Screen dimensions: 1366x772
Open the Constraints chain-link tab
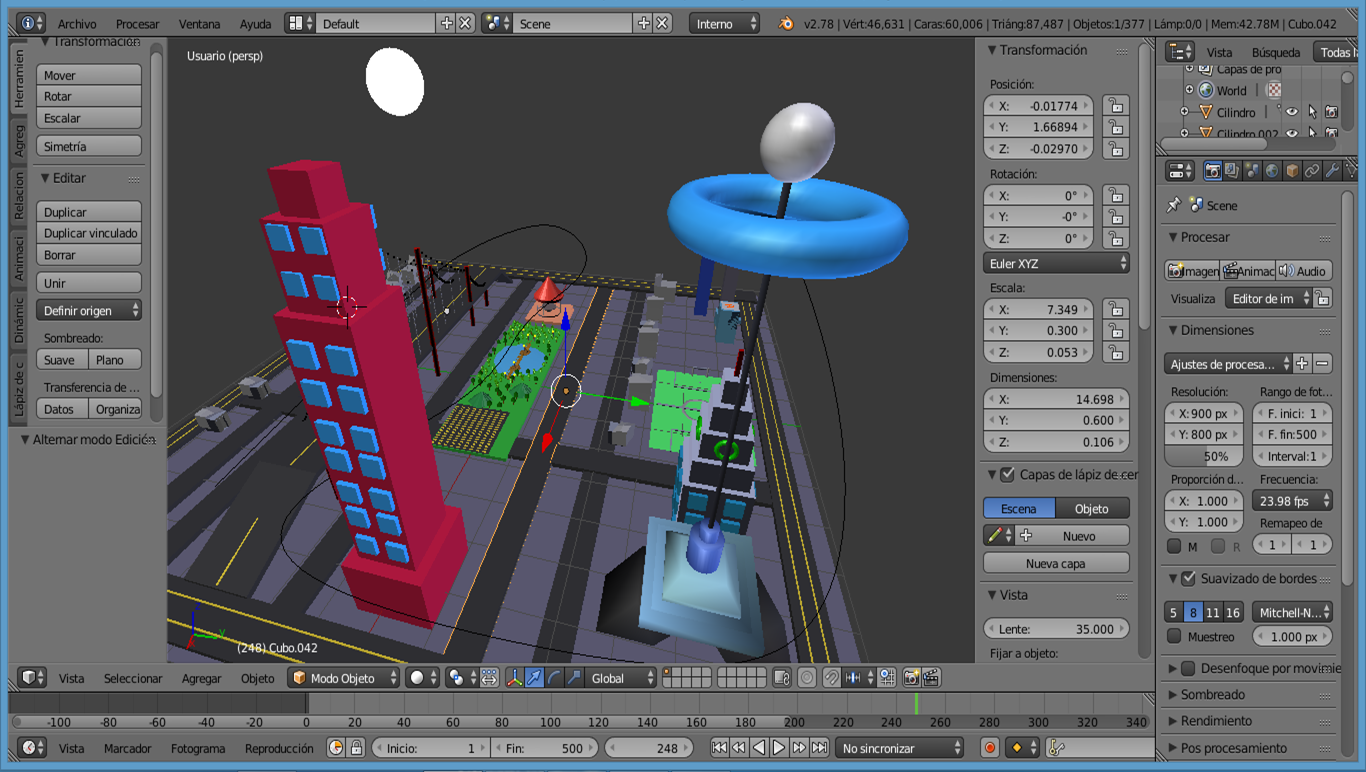coord(1313,172)
